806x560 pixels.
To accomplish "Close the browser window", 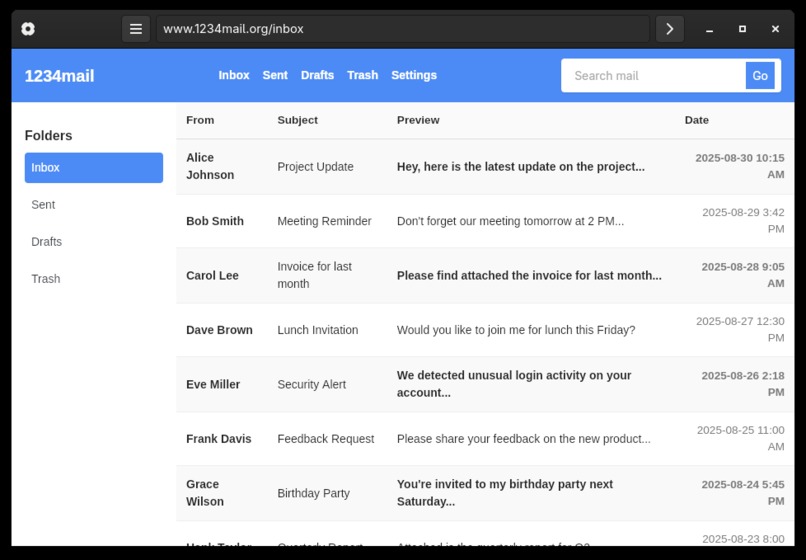I will click(775, 29).
